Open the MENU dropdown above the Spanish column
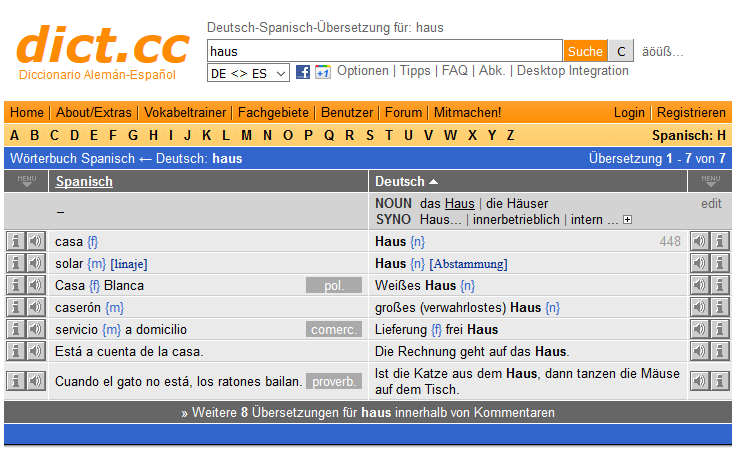The height and width of the screenshot is (450, 737). click(x=26, y=181)
